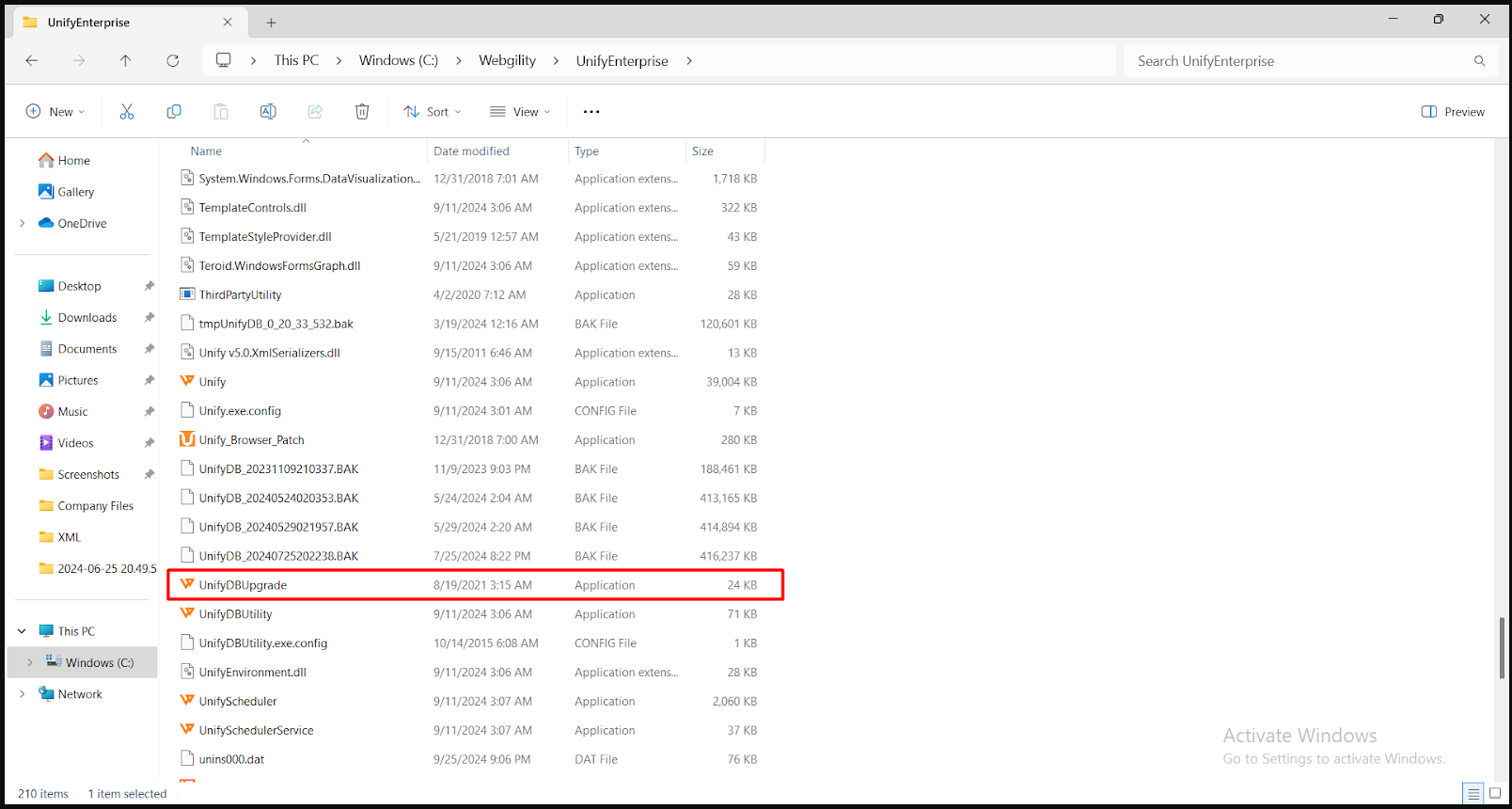
Task: Open a new tab with plus button
Action: coord(271,23)
